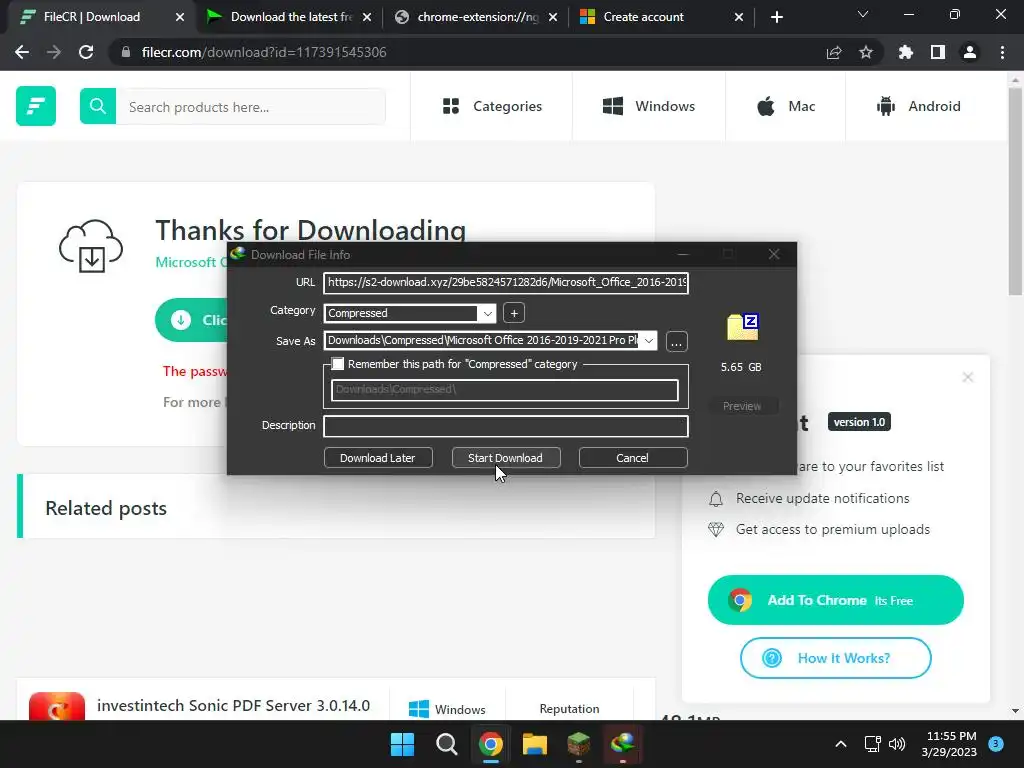Open the Chrome extensions puzzle icon
Viewport: 1024px width, 768px height.
tap(906, 52)
